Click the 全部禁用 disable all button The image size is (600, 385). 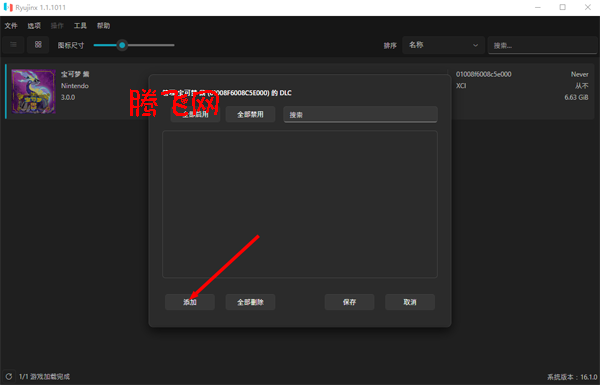click(250, 114)
